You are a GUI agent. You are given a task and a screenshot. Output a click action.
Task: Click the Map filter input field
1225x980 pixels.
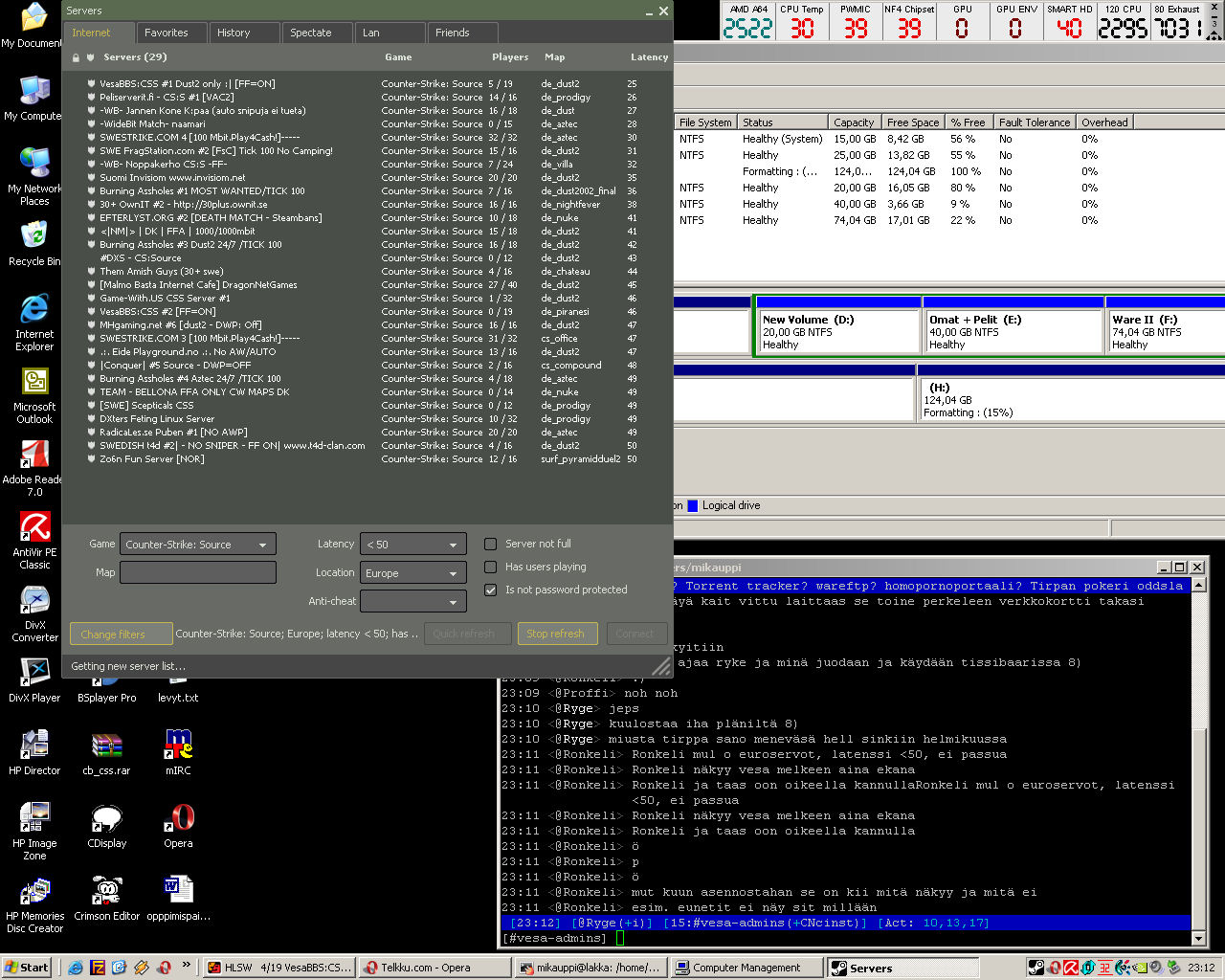[198, 572]
